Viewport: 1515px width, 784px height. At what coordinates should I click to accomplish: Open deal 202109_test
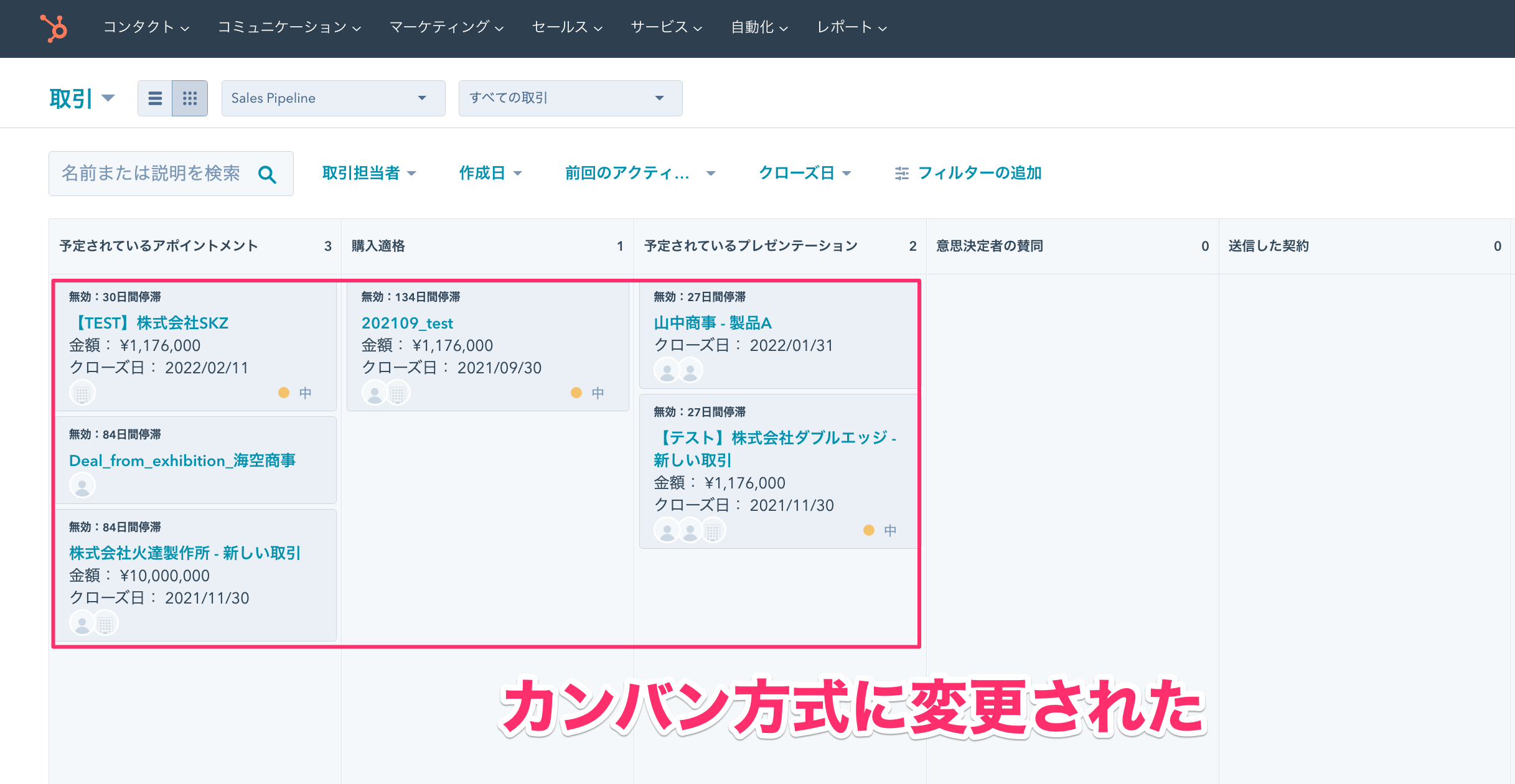coord(407,323)
